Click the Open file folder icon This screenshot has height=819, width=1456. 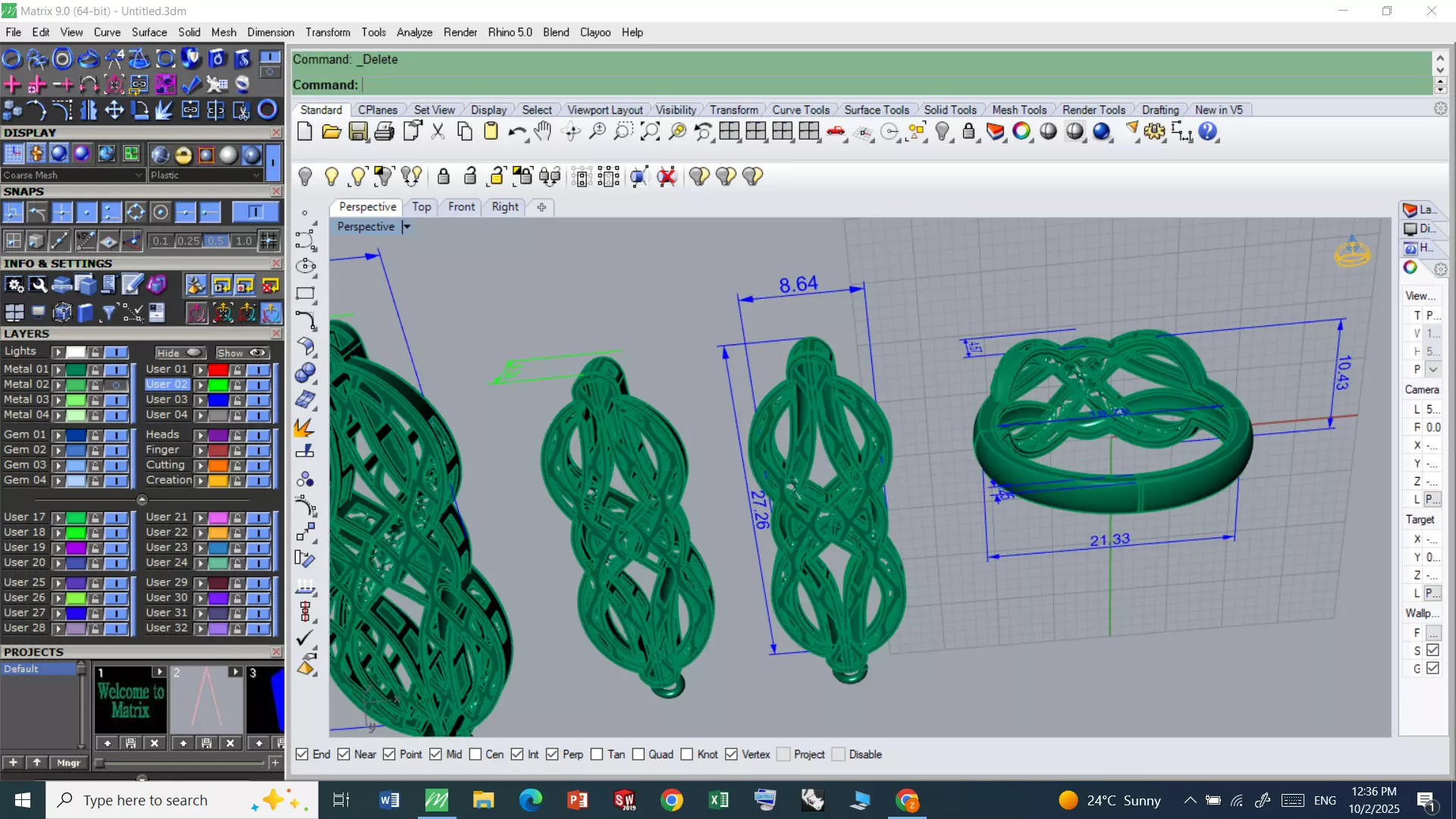pyautogui.click(x=331, y=132)
